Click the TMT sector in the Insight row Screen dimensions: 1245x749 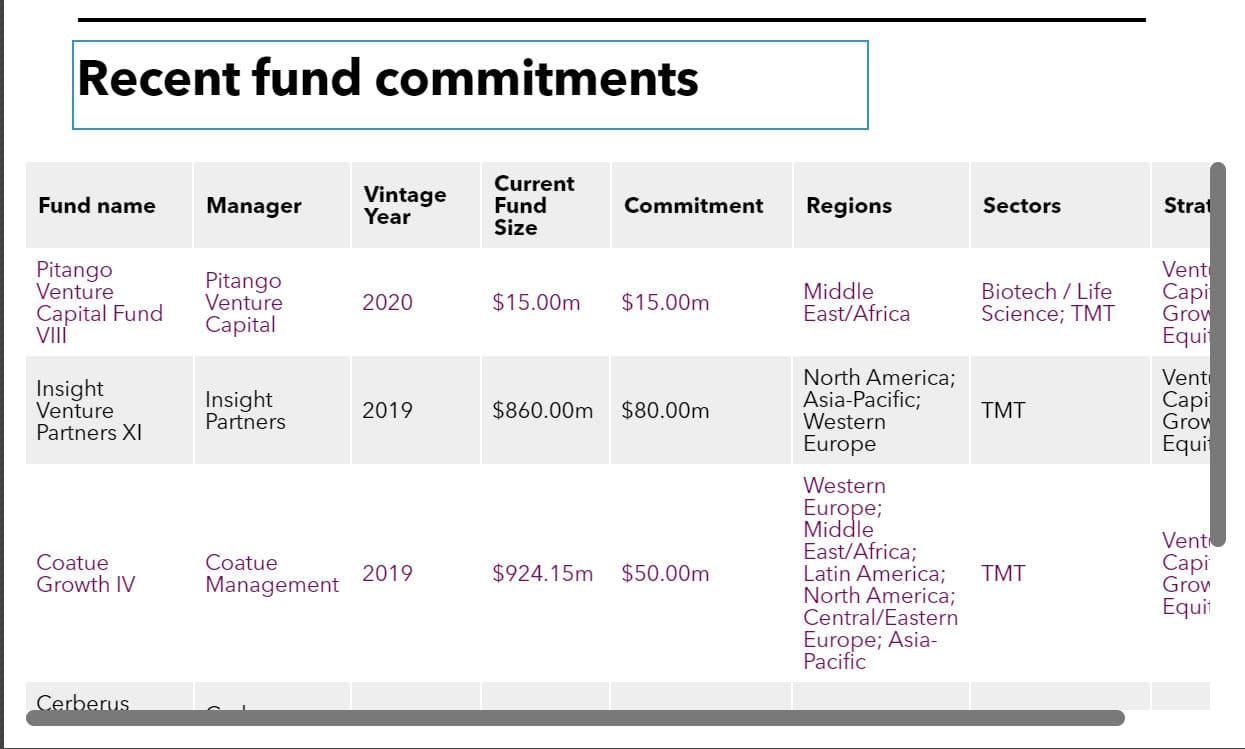click(1003, 410)
